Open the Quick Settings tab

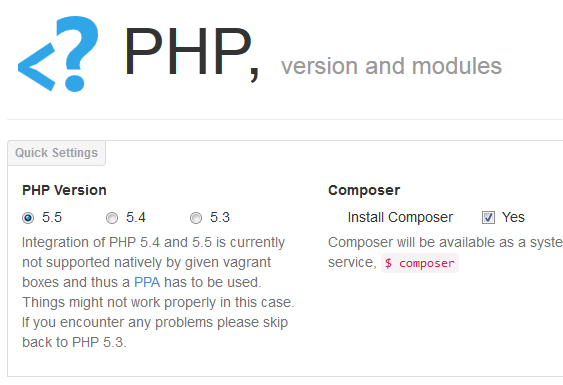click(x=56, y=153)
